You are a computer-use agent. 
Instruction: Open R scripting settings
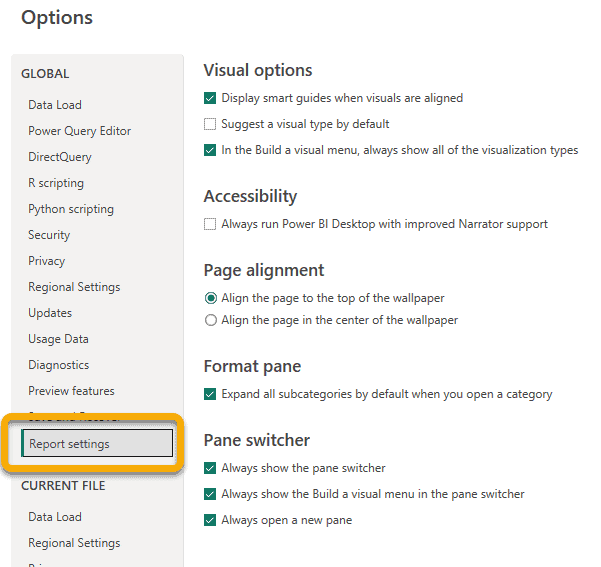[x=56, y=183]
